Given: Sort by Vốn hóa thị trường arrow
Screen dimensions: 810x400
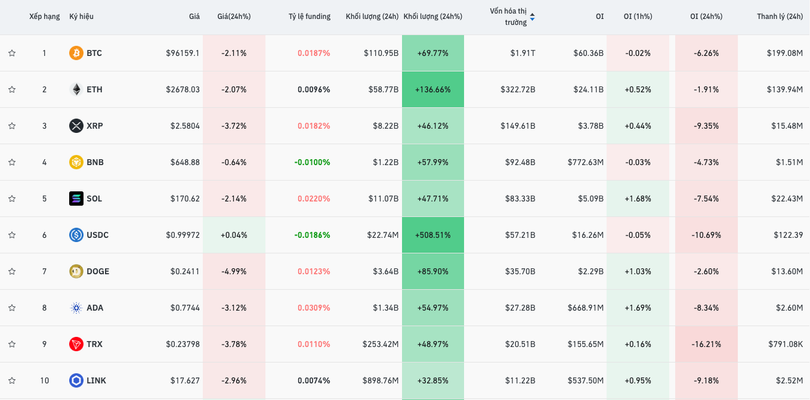Looking at the screenshot, I should pos(532,17).
